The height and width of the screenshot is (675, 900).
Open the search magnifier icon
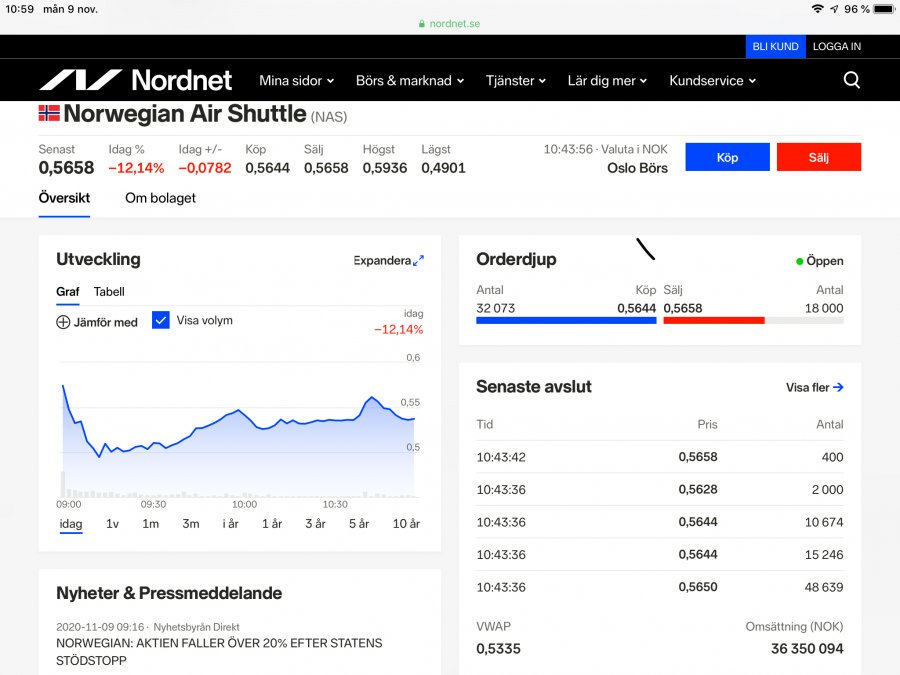[851, 80]
